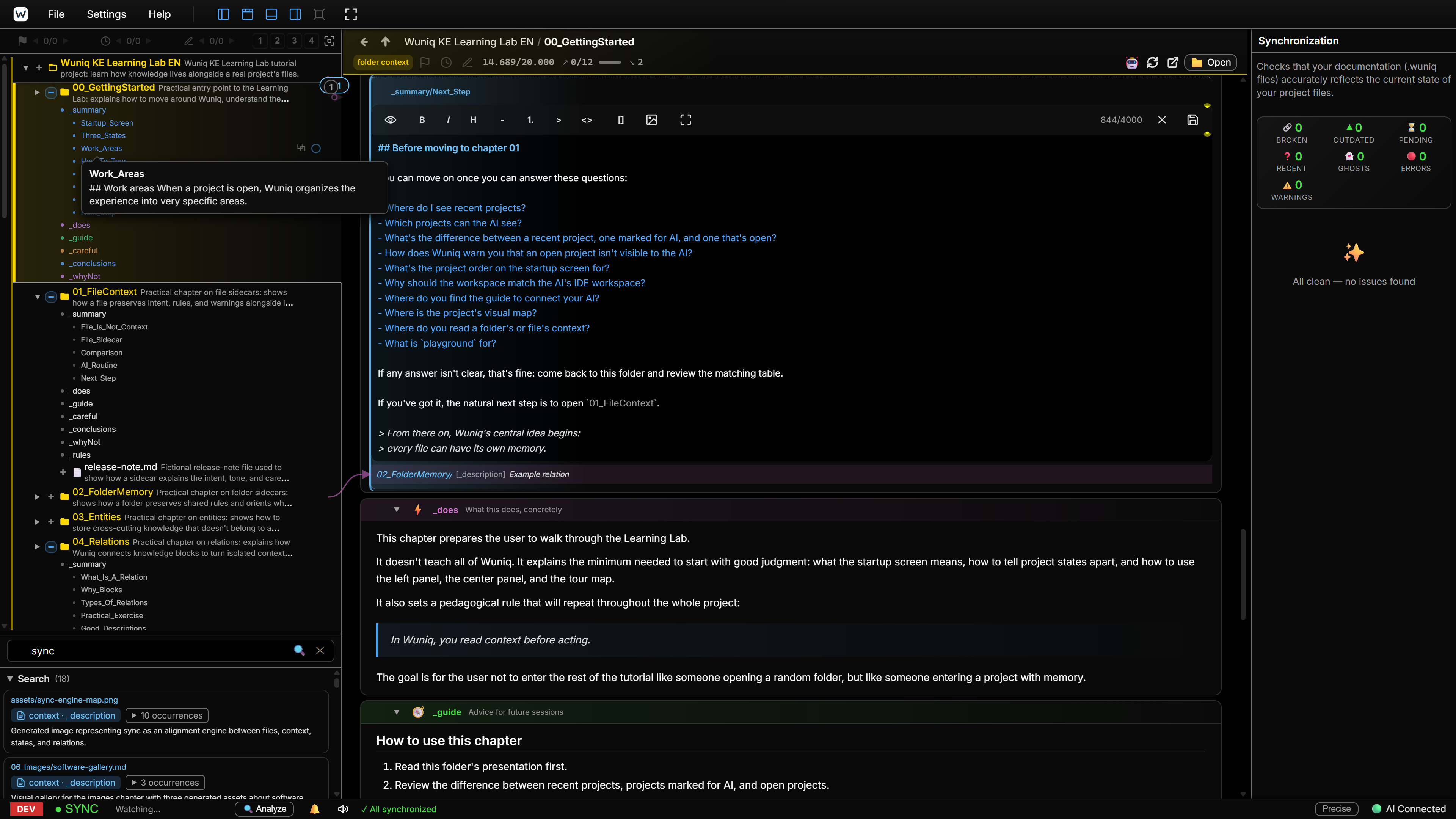Expand arrow beside 04_Relations folder
This screenshot has width=1456, height=819.
click(x=37, y=546)
